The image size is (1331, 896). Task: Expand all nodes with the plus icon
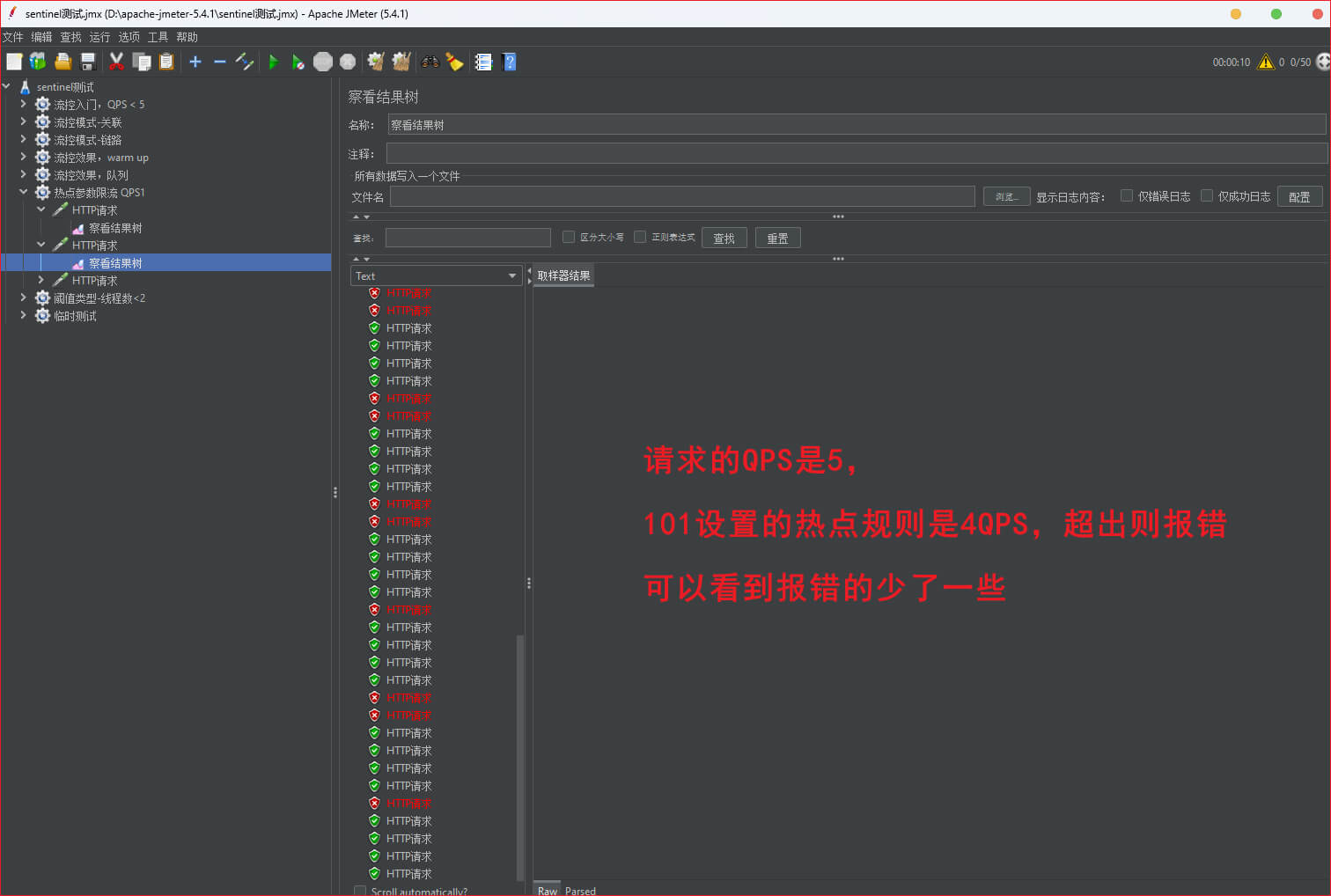pyautogui.click(x=195, y=62)
